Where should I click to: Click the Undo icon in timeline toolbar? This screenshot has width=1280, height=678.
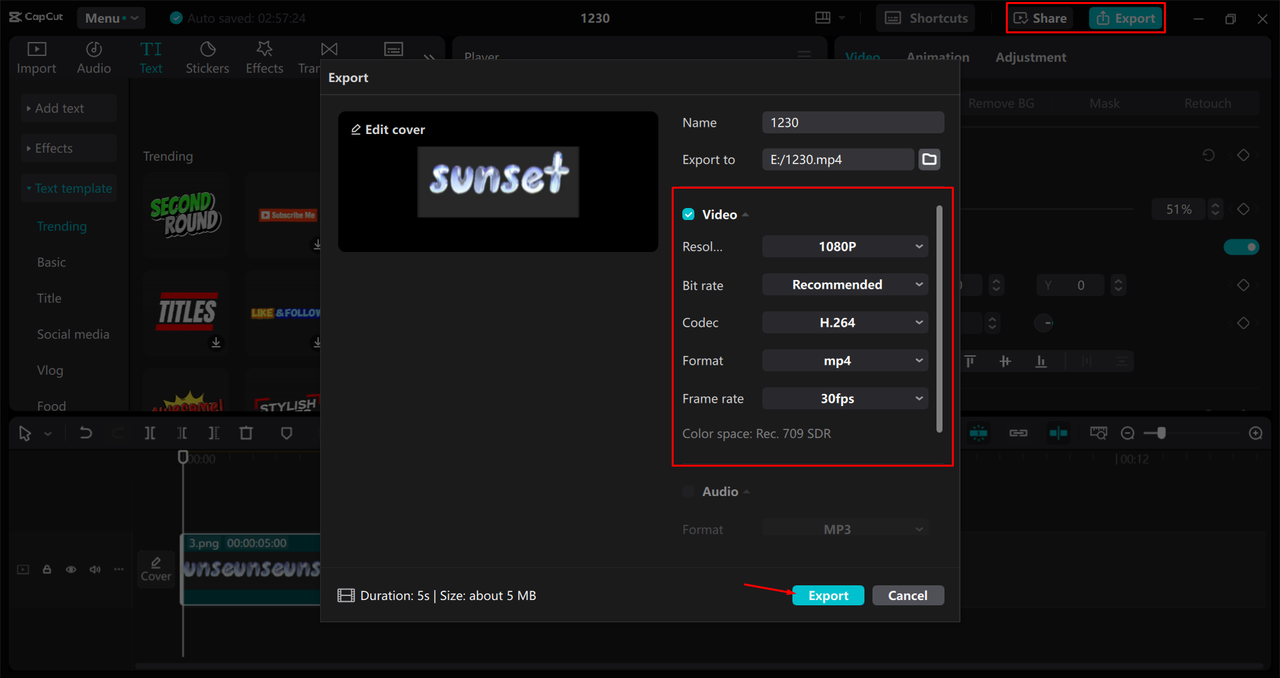click(x=86, y=433)
